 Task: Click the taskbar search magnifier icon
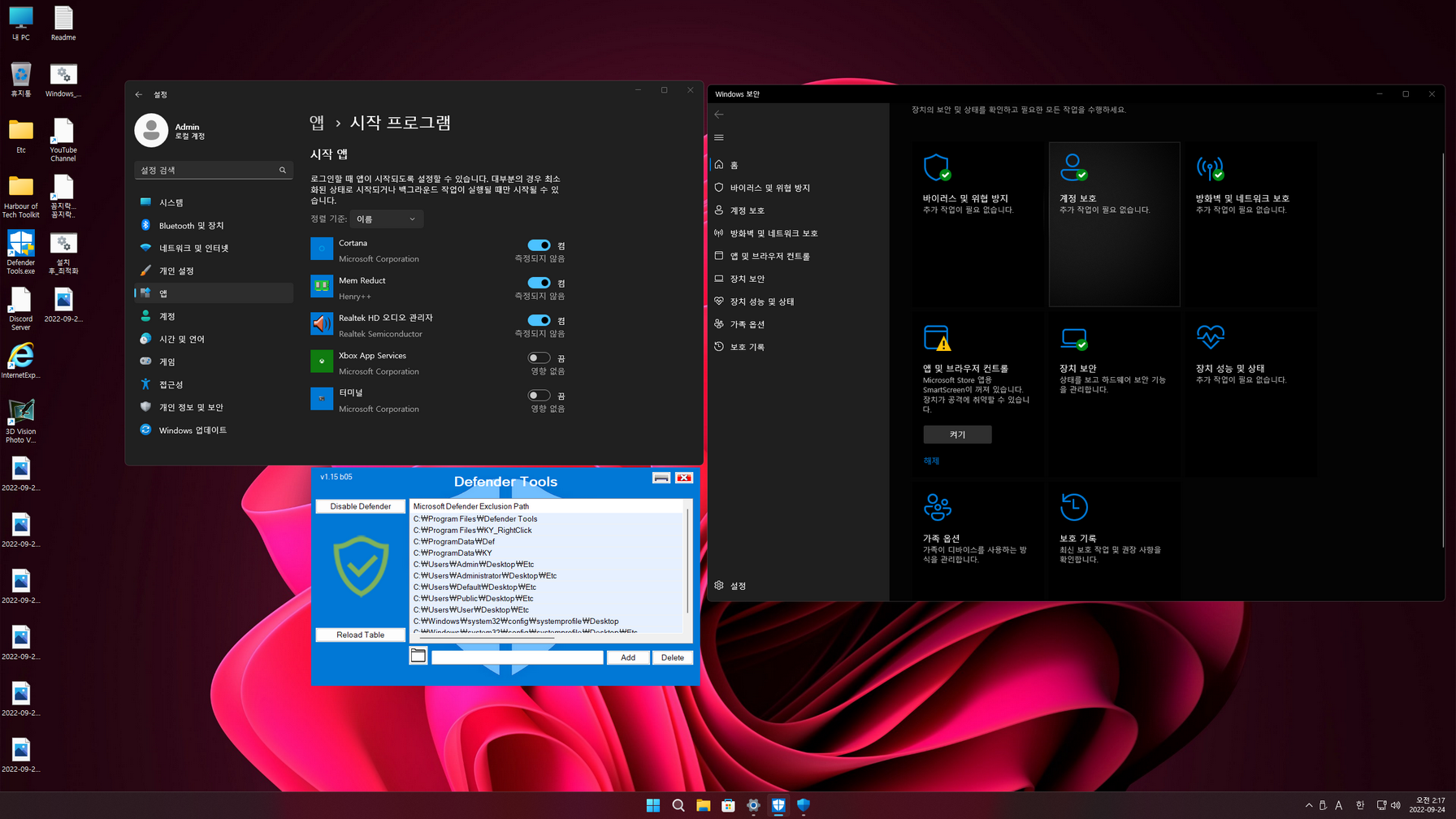coord(678,805)
